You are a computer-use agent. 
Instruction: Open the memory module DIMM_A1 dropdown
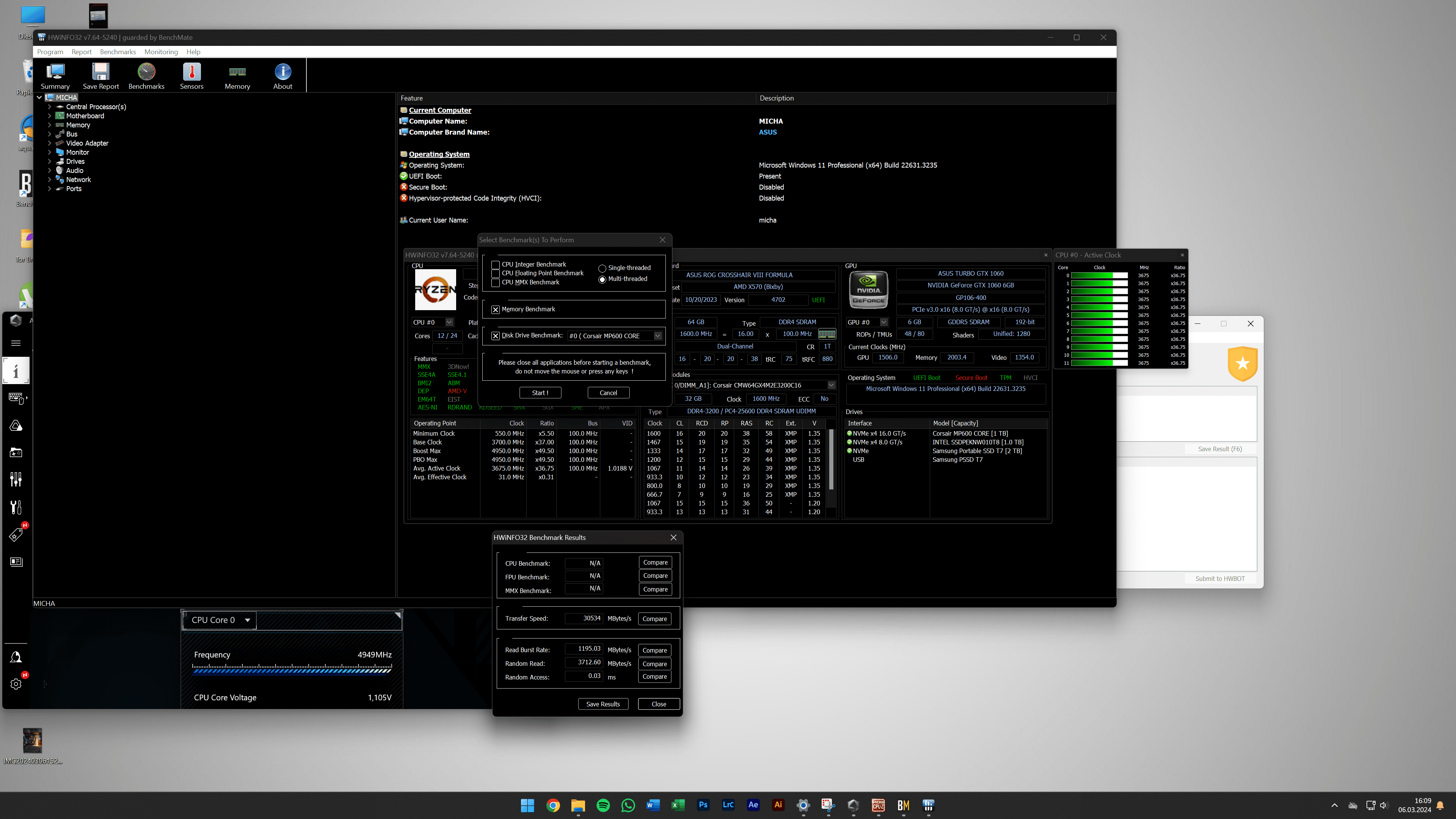coord(832,386)
